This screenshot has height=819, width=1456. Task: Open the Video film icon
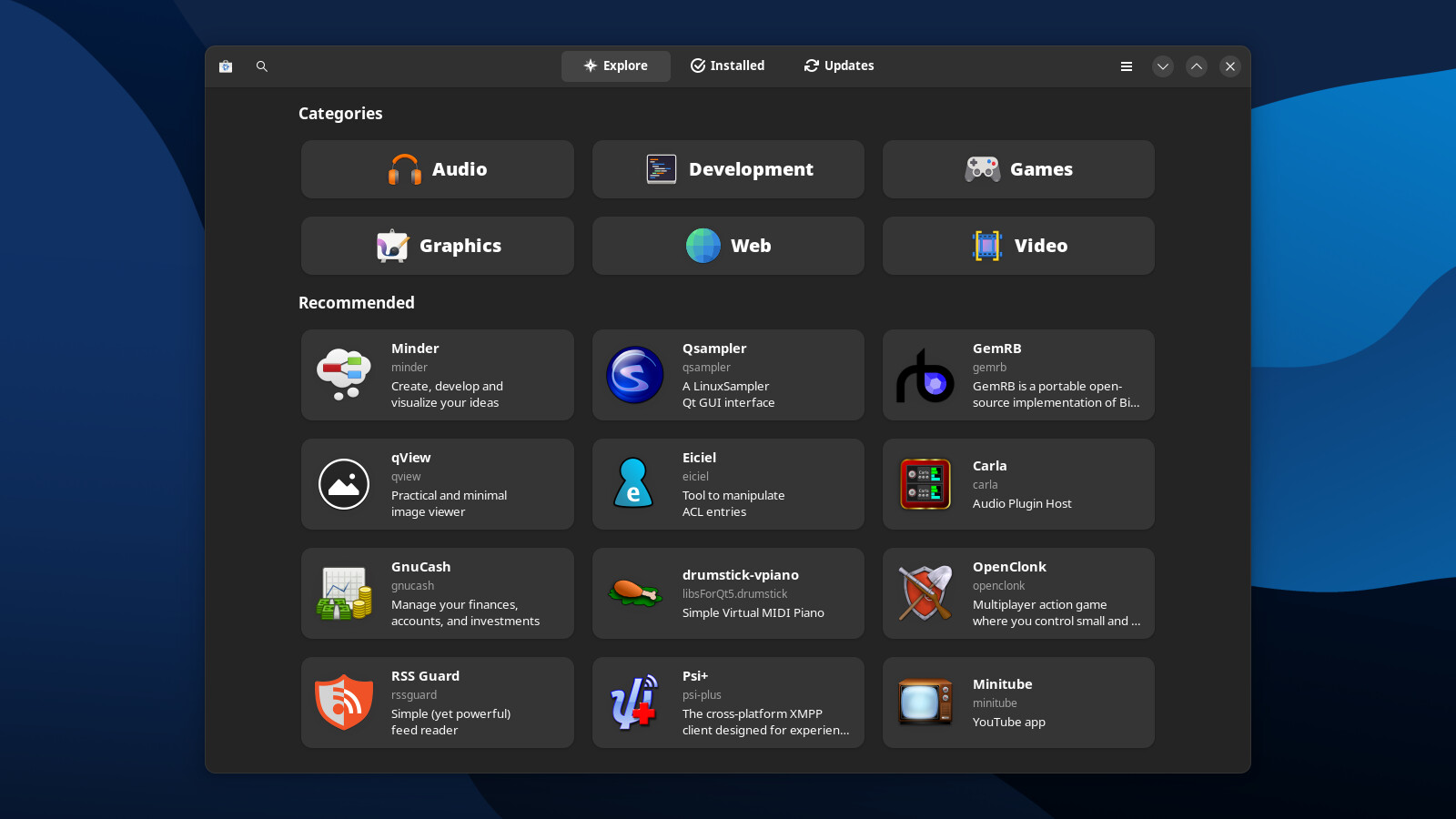987,246
